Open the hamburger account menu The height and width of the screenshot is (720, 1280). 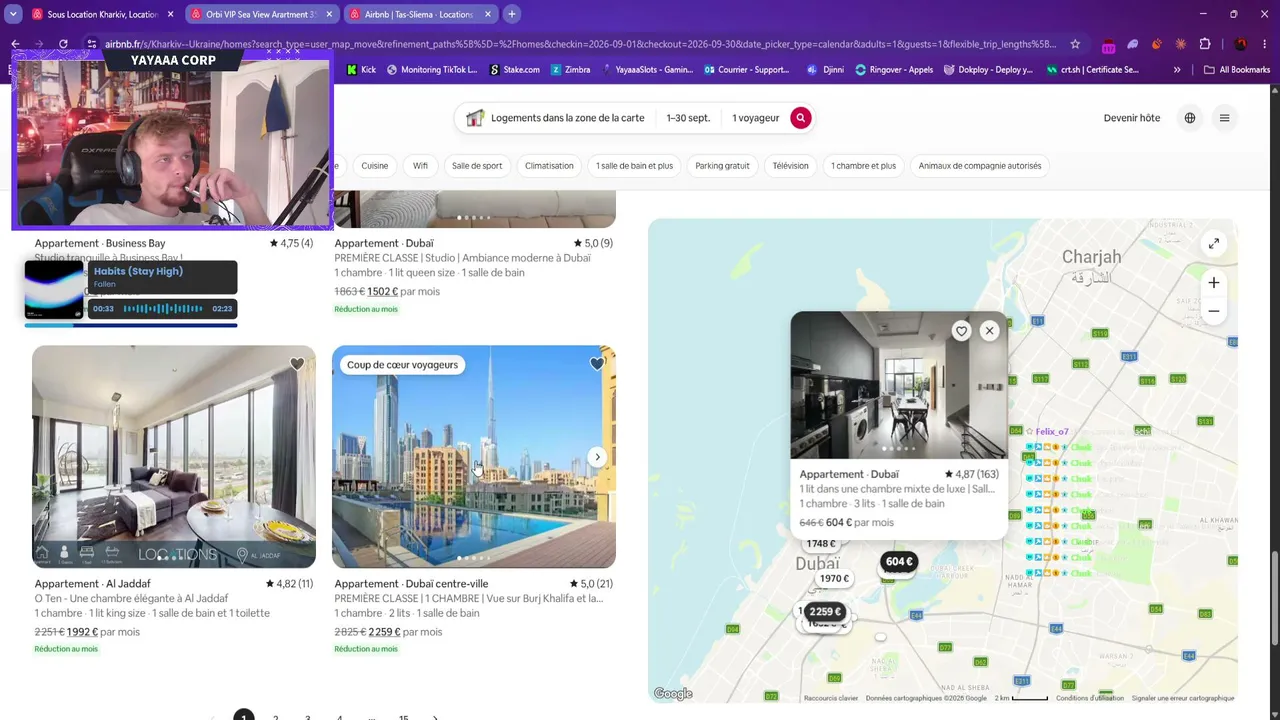(1224, 118)
